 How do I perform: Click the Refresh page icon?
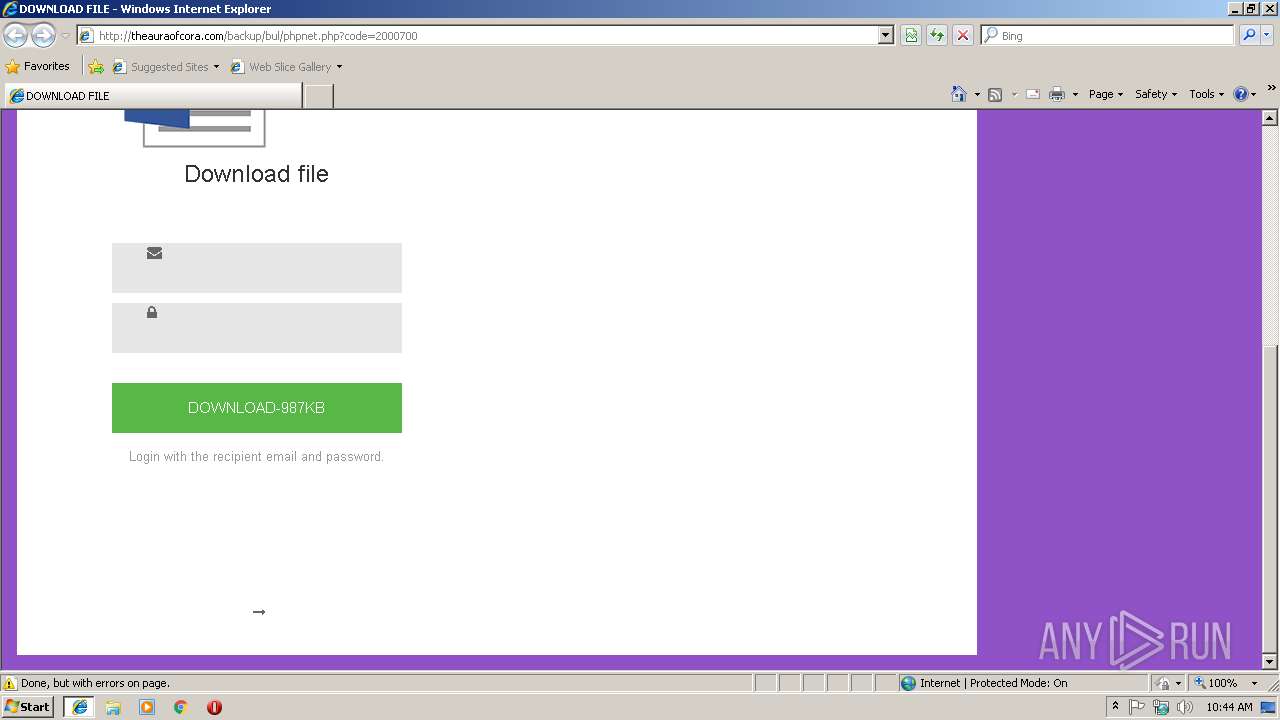click(x=937, y=35)
